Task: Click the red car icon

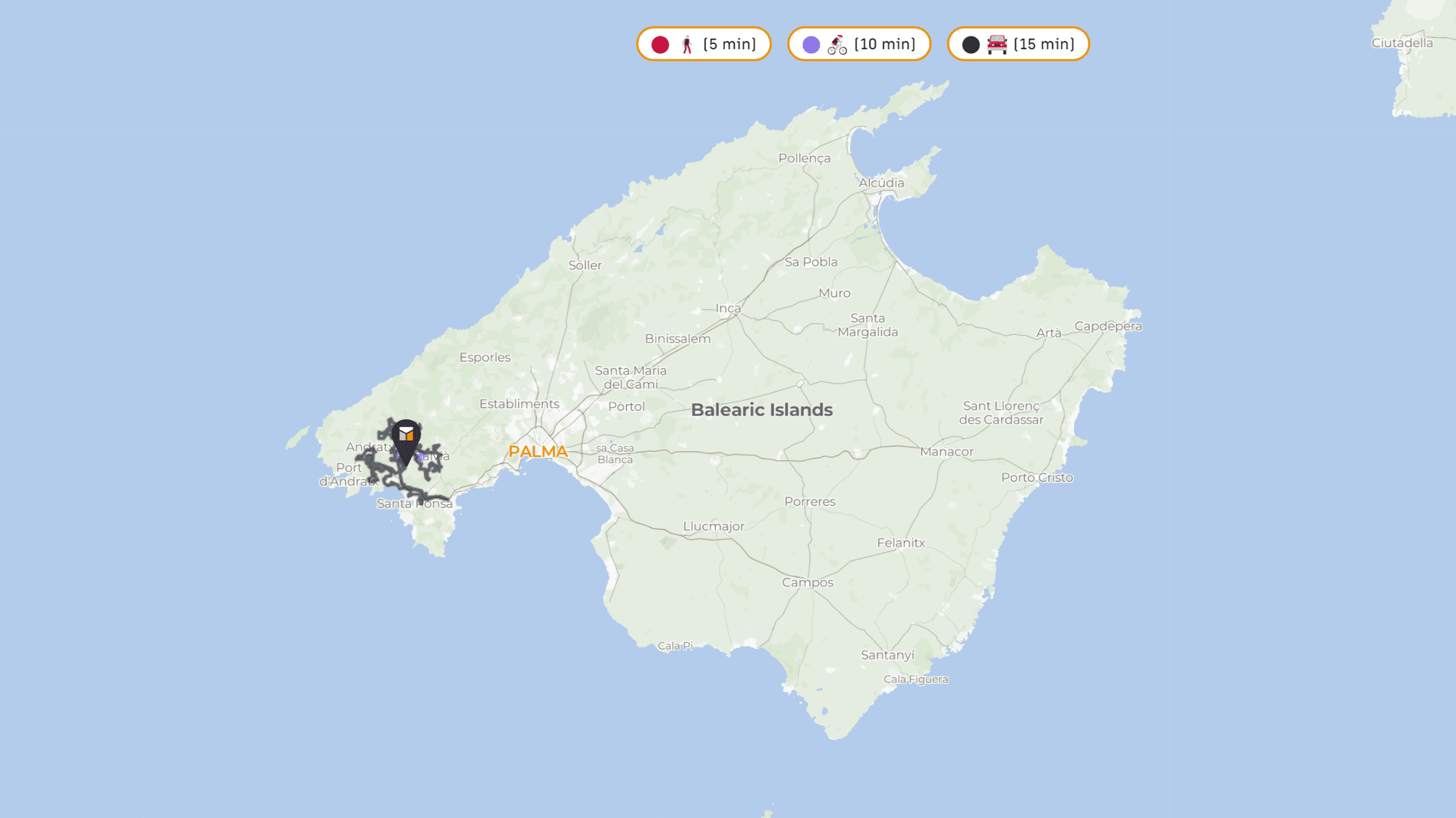Action: click(997, 45)
